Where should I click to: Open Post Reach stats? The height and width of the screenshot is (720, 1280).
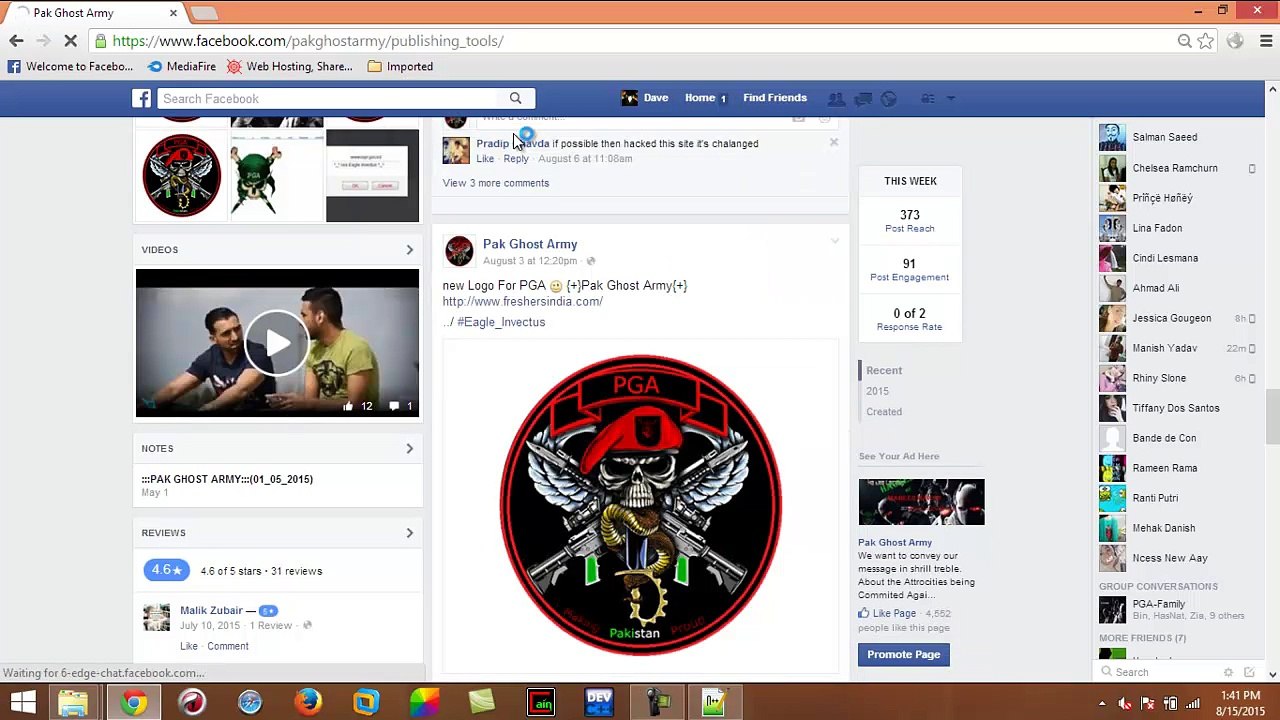click(910, 221)
